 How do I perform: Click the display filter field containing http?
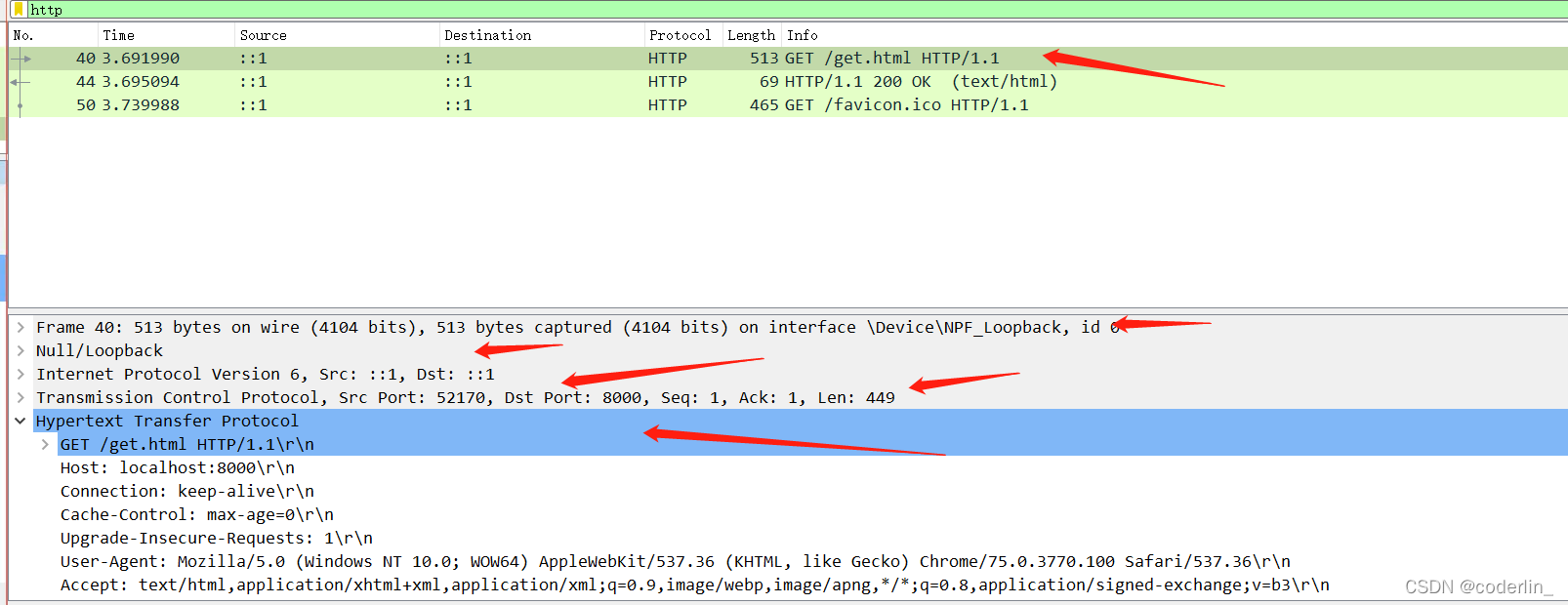pos(796,10)
